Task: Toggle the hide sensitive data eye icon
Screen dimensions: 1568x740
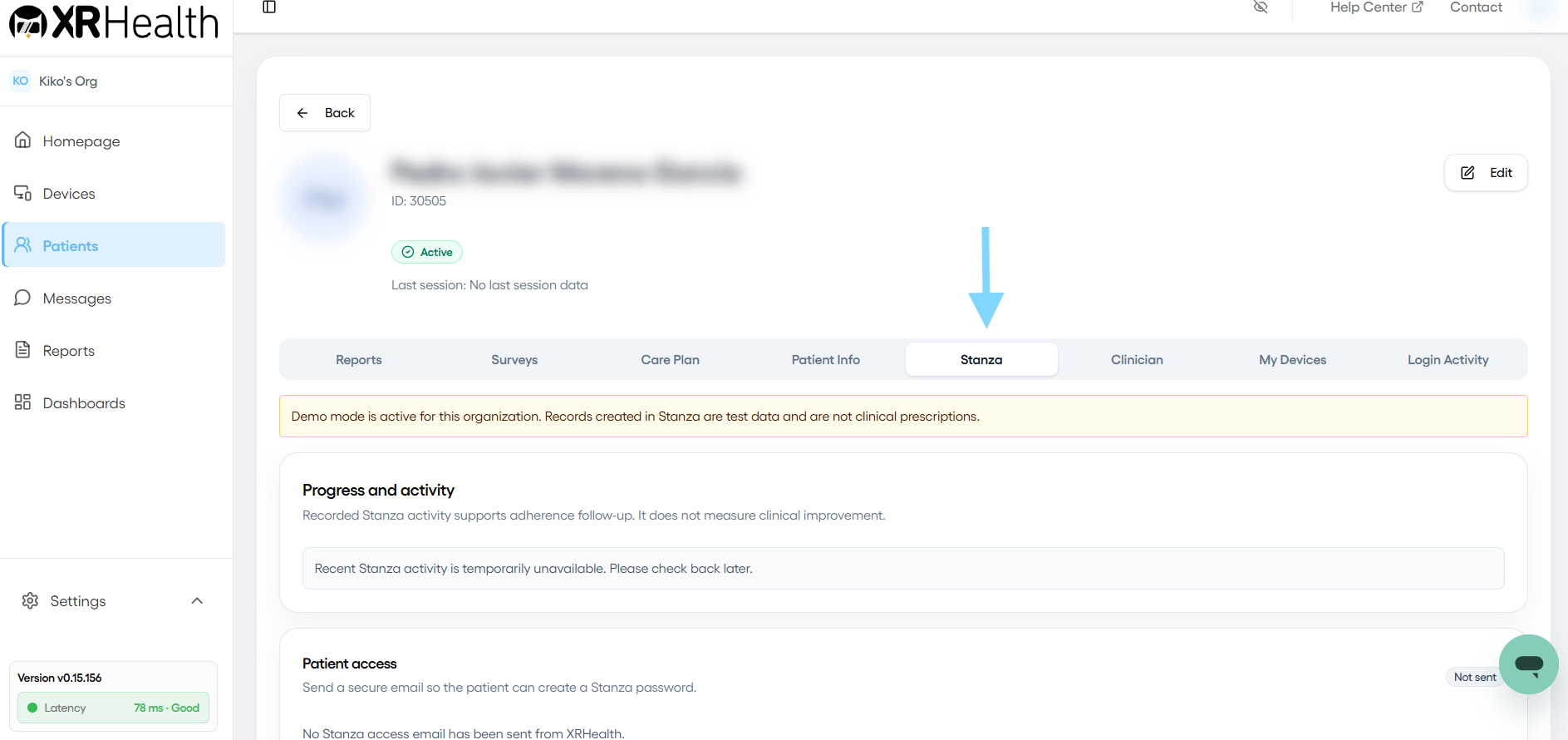Action: pyautogui.click(x=1261, y=7)
